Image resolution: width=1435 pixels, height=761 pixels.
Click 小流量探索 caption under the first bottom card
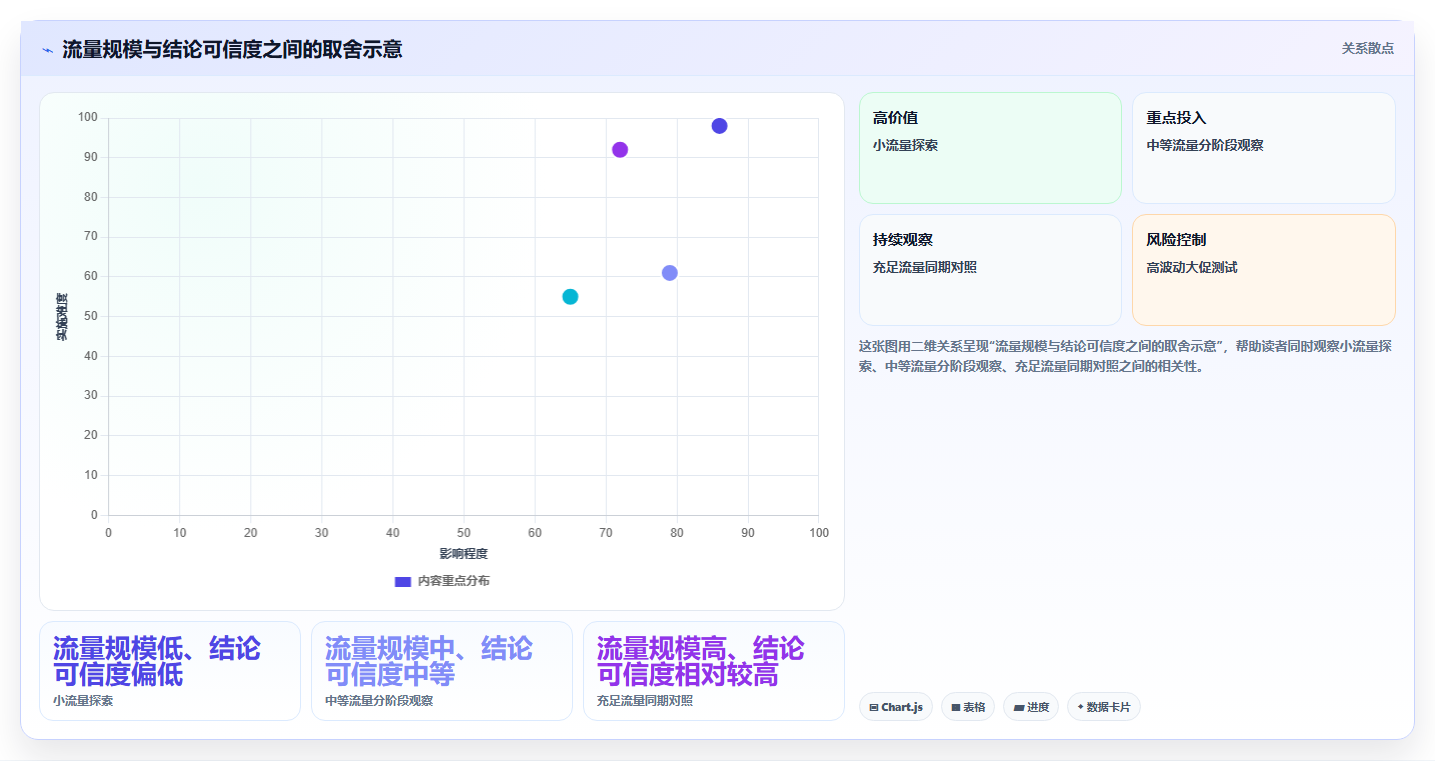tap(83, 701)
